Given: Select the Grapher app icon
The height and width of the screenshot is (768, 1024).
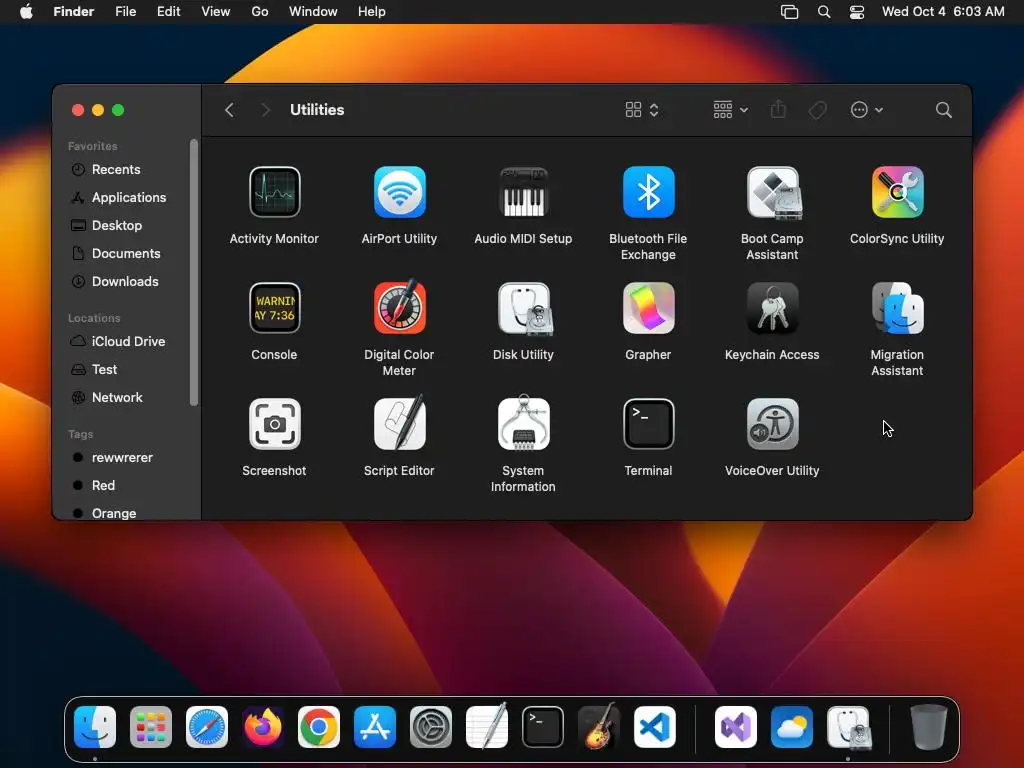Looking at the screenshot, I should point(648,308).
